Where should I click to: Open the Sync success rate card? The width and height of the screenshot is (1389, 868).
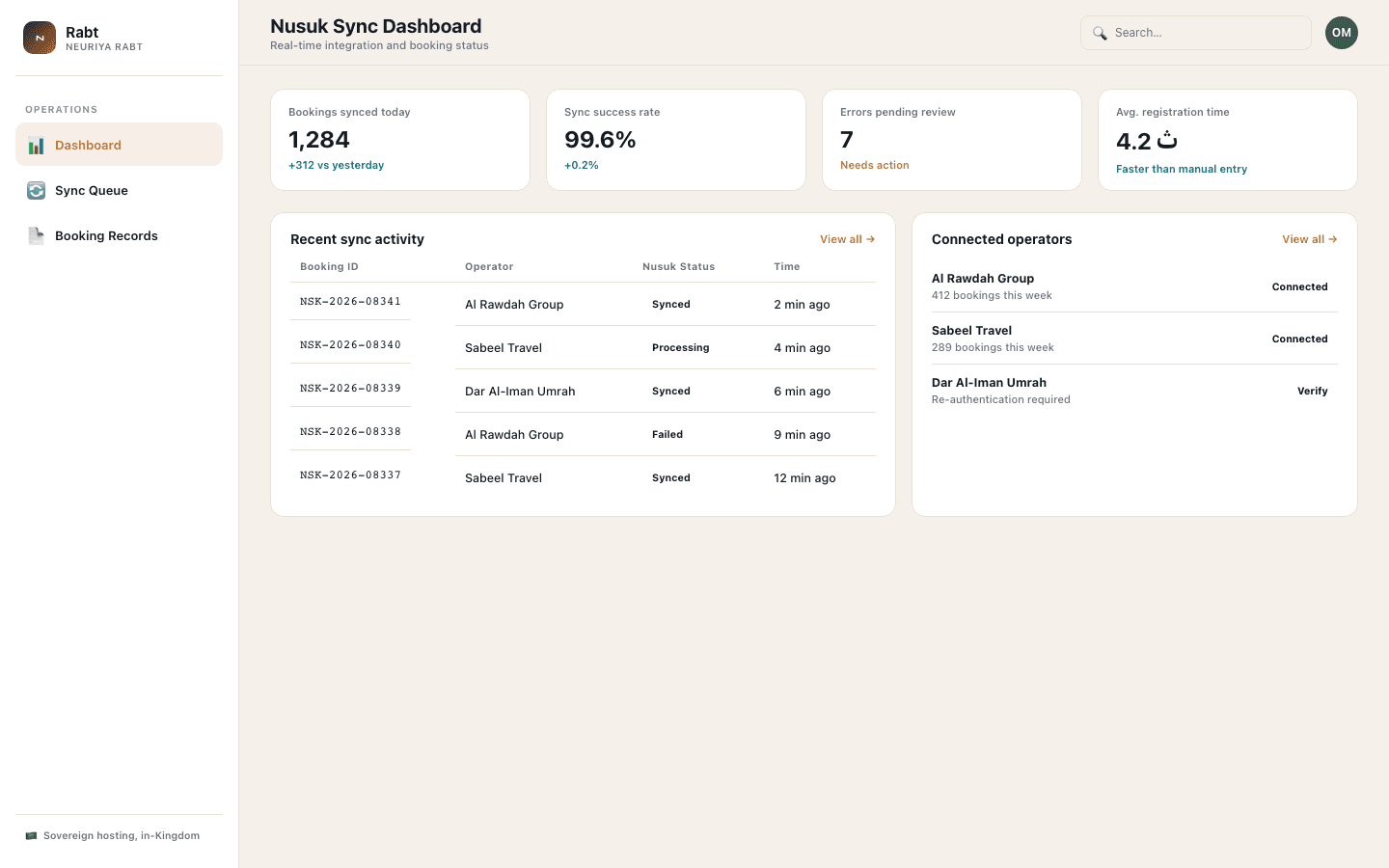(676, 140)
